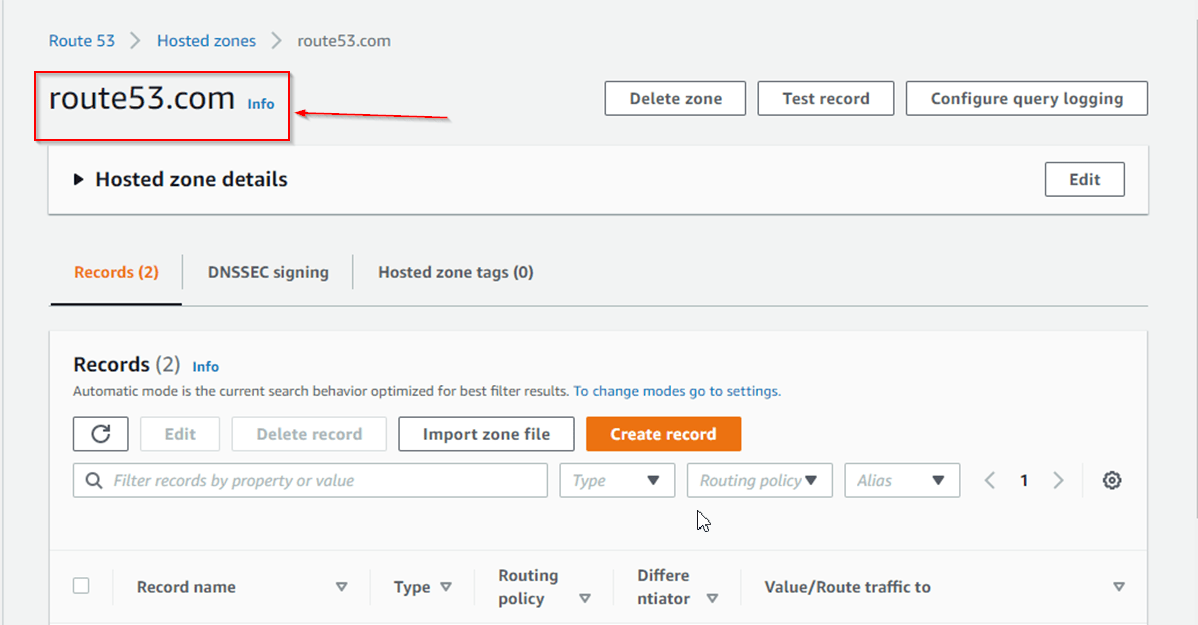Open the Hosted zones breadcrumb link
This screenshot has height=625, width=1198.
point(206,41)
